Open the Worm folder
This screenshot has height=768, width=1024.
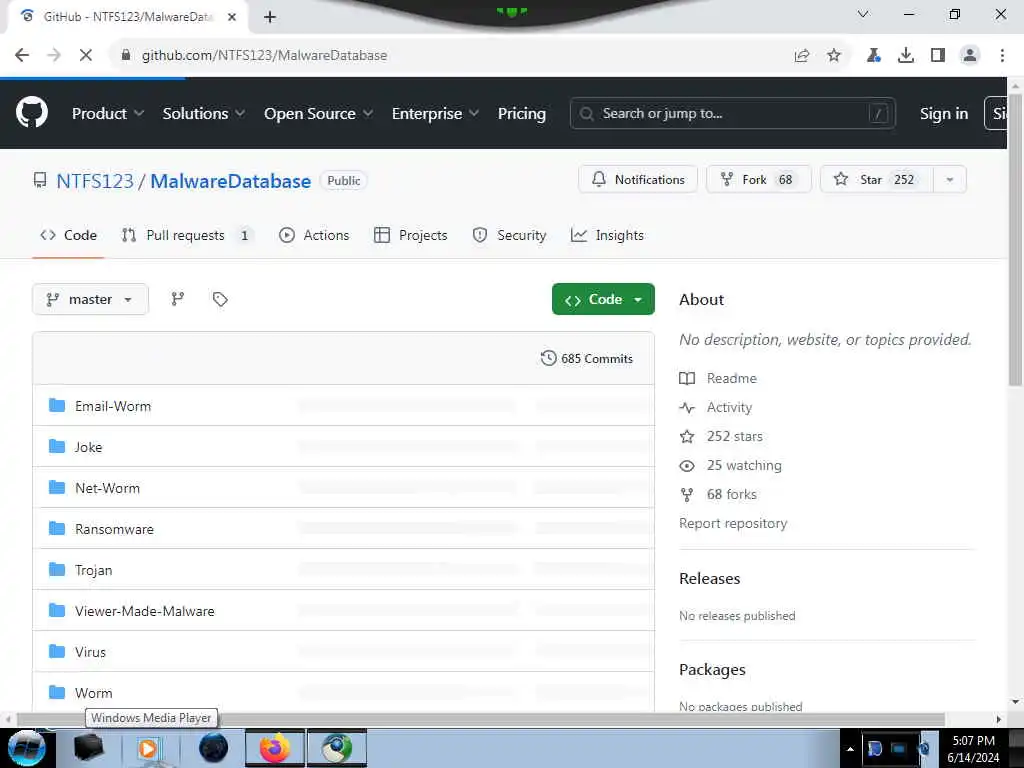click(93, 693)
